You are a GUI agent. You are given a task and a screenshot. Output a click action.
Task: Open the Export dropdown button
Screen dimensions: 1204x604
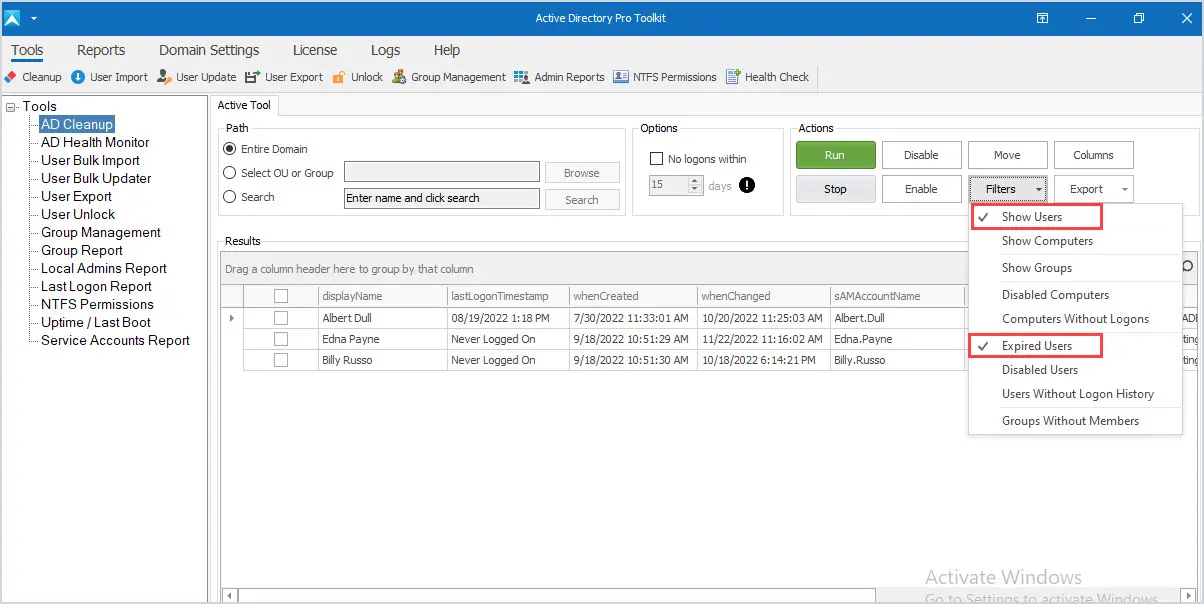tap(1094, 189)
